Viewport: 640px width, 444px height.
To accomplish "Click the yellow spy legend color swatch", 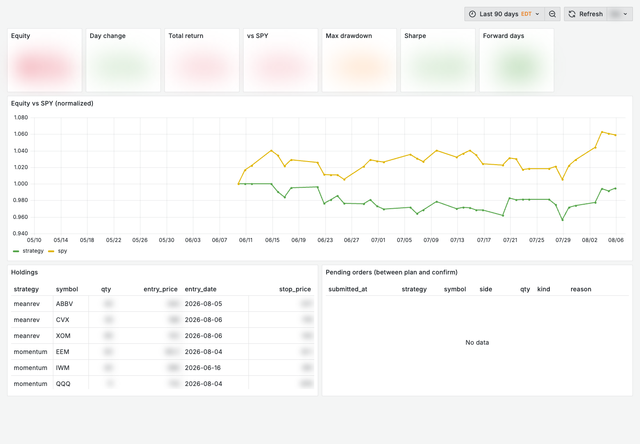I will (51, 251).
